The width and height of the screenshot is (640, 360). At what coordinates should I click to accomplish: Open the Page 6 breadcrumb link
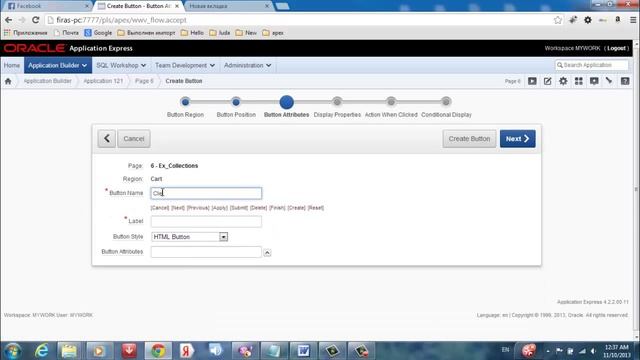(x=144, y=81)
